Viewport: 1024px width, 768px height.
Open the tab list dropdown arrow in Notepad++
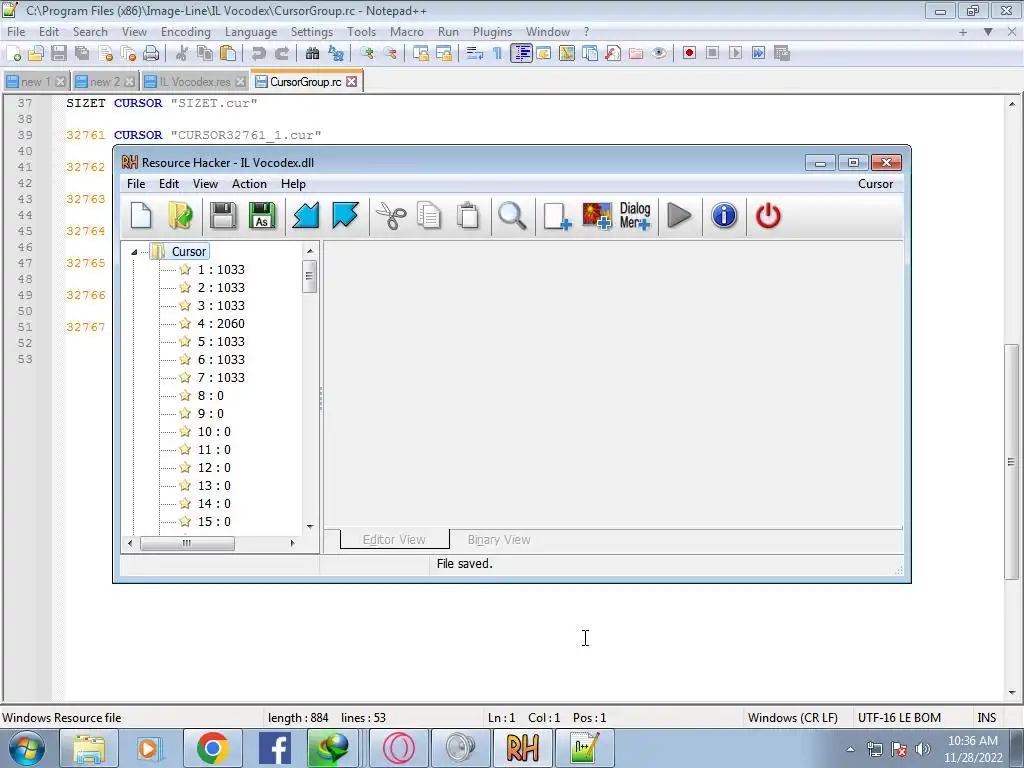988,31
